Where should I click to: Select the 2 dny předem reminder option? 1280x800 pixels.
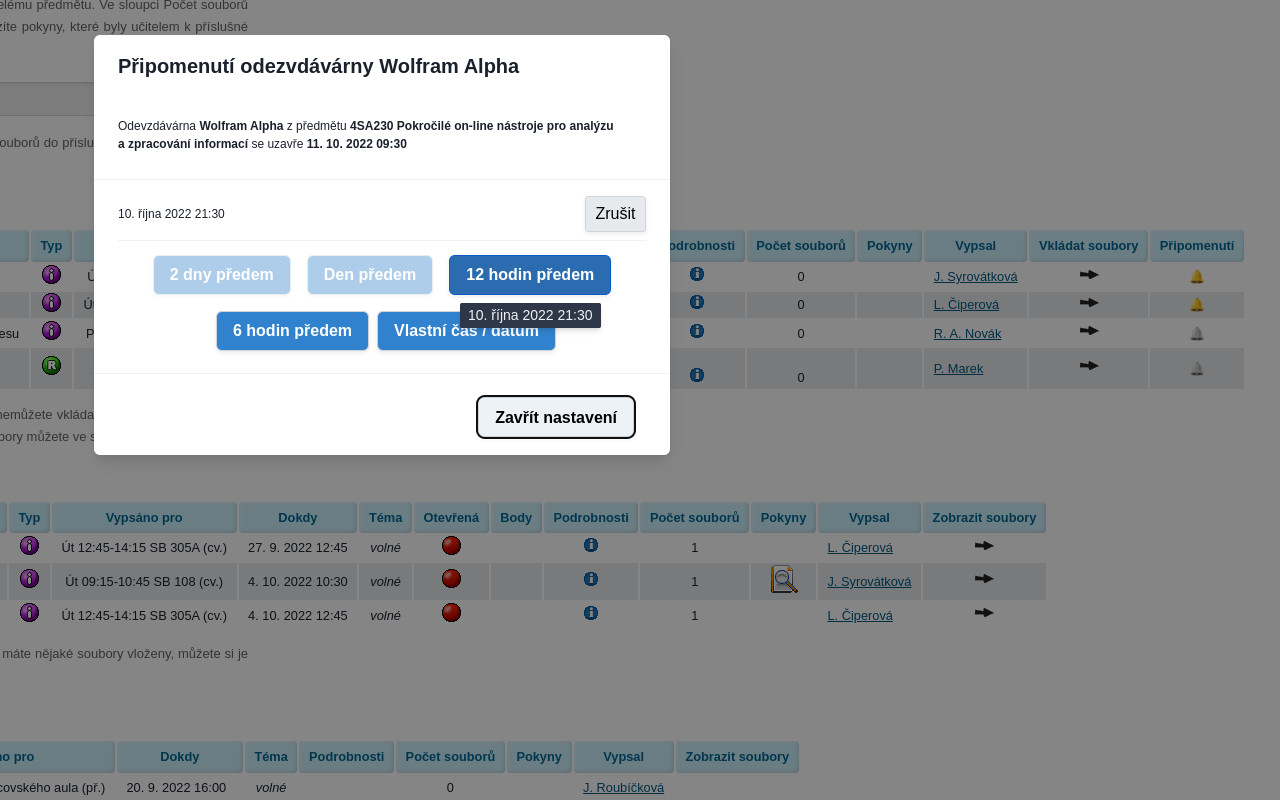pyautogui.click(x=222, y=275)
